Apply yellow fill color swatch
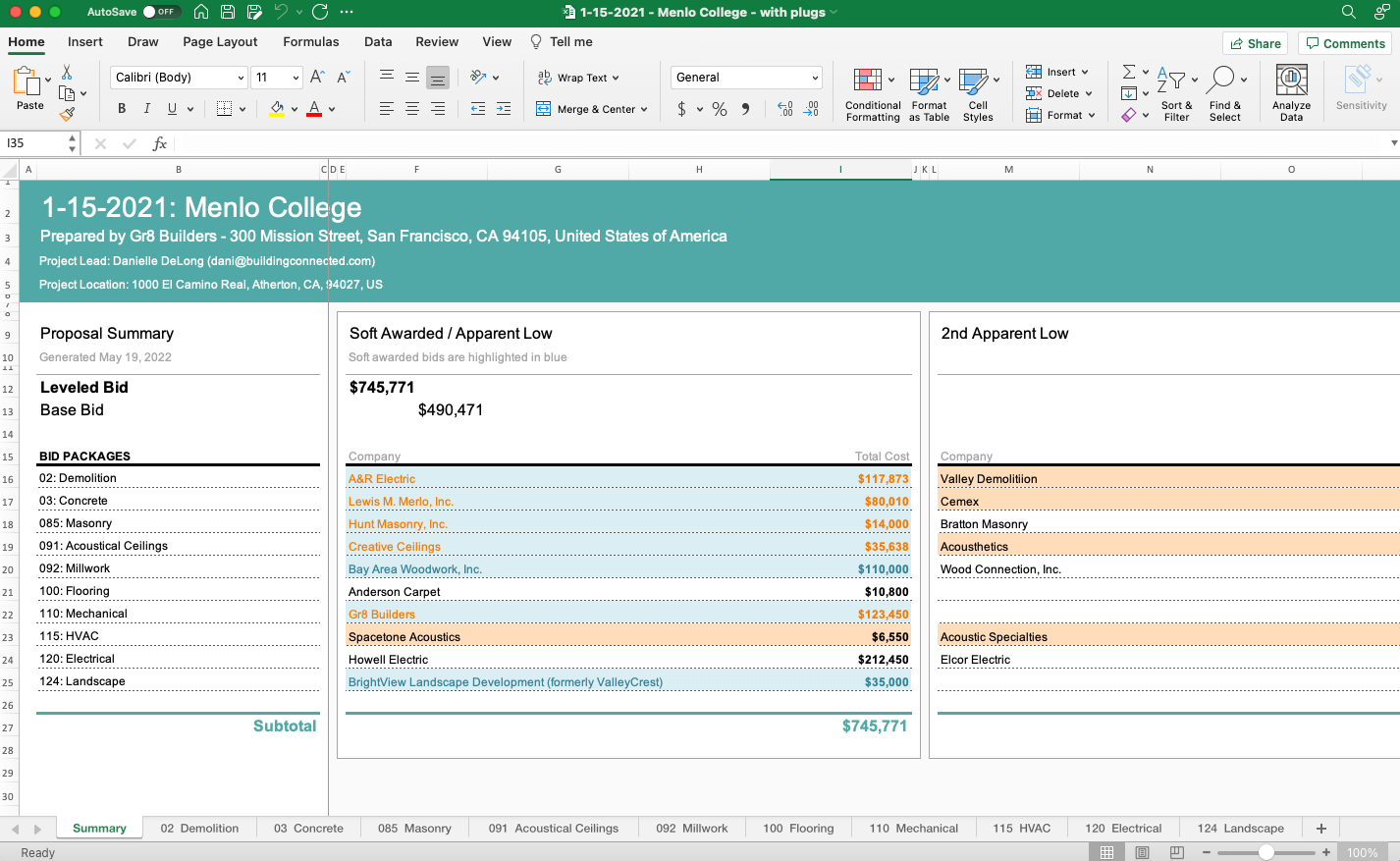This screenshot has height=861, width=1400. pyautogui.click(x=277, y=109)
